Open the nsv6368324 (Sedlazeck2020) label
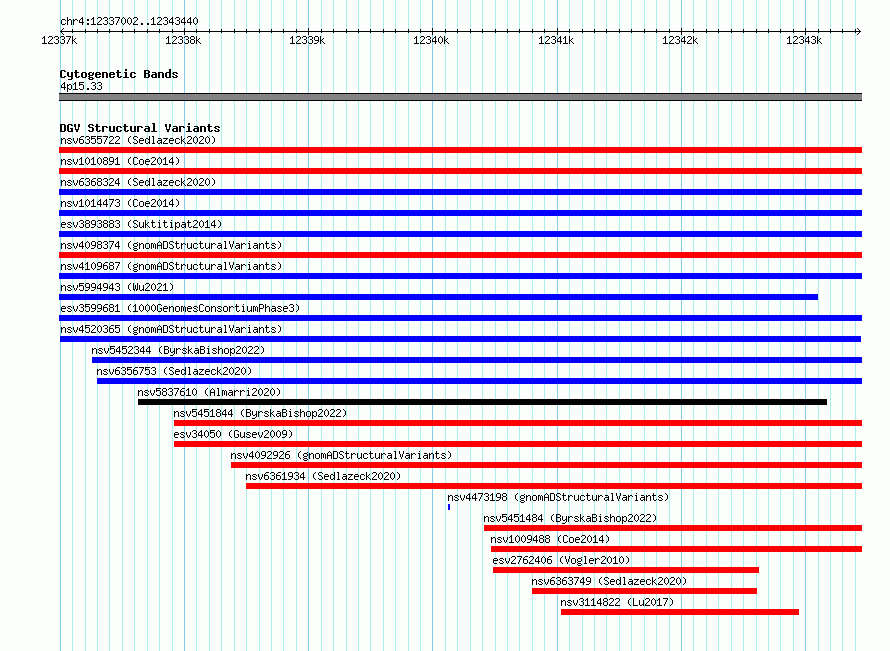This screenshot has height=651, width=890. coord(138,182)
